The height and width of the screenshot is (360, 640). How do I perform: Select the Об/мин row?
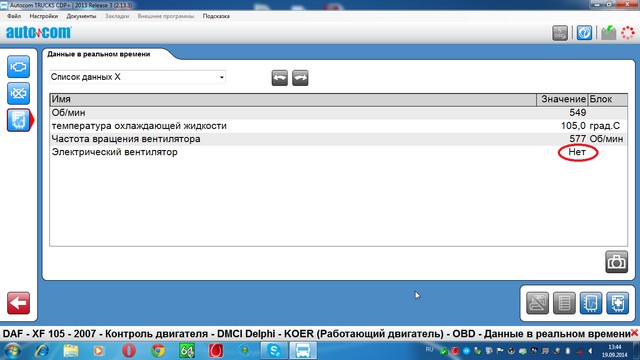point(339,113)
